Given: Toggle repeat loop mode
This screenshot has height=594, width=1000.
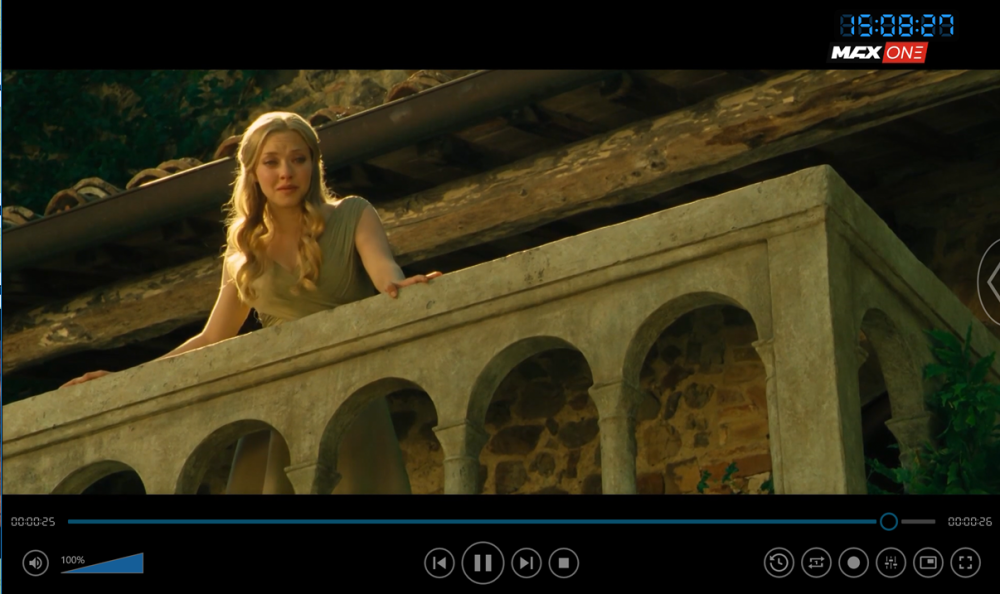Looking at the screenshot, I should coord(816,563).
